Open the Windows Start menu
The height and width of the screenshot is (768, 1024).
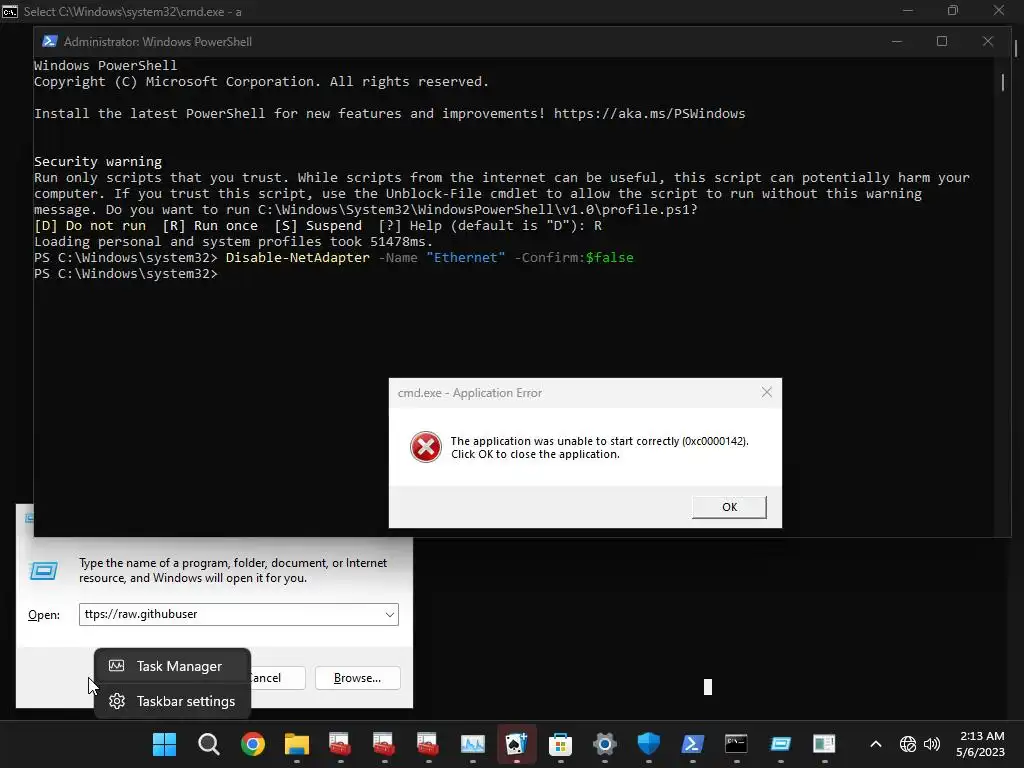(x=164, y=744)
